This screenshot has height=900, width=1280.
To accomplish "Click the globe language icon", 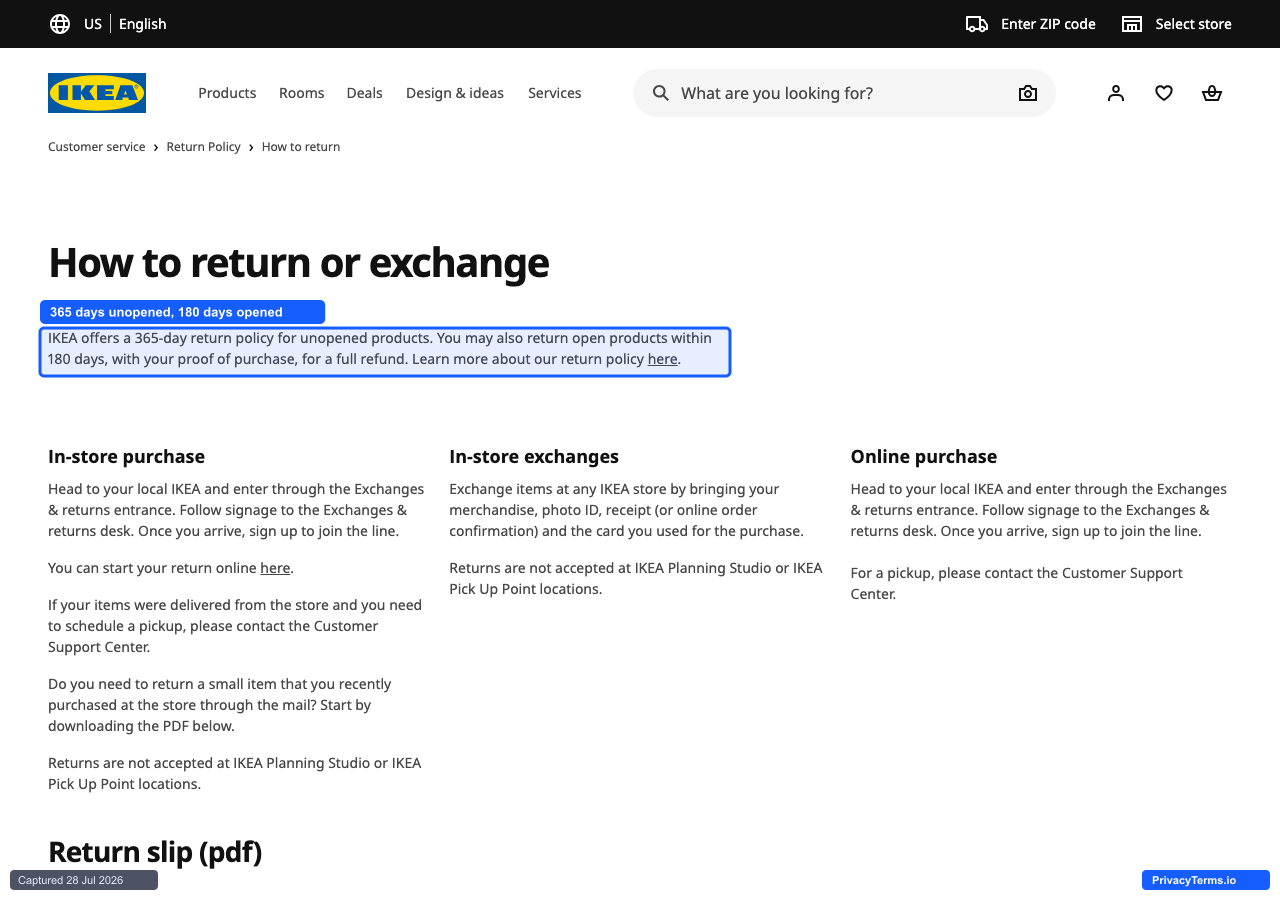I will 60,24.
